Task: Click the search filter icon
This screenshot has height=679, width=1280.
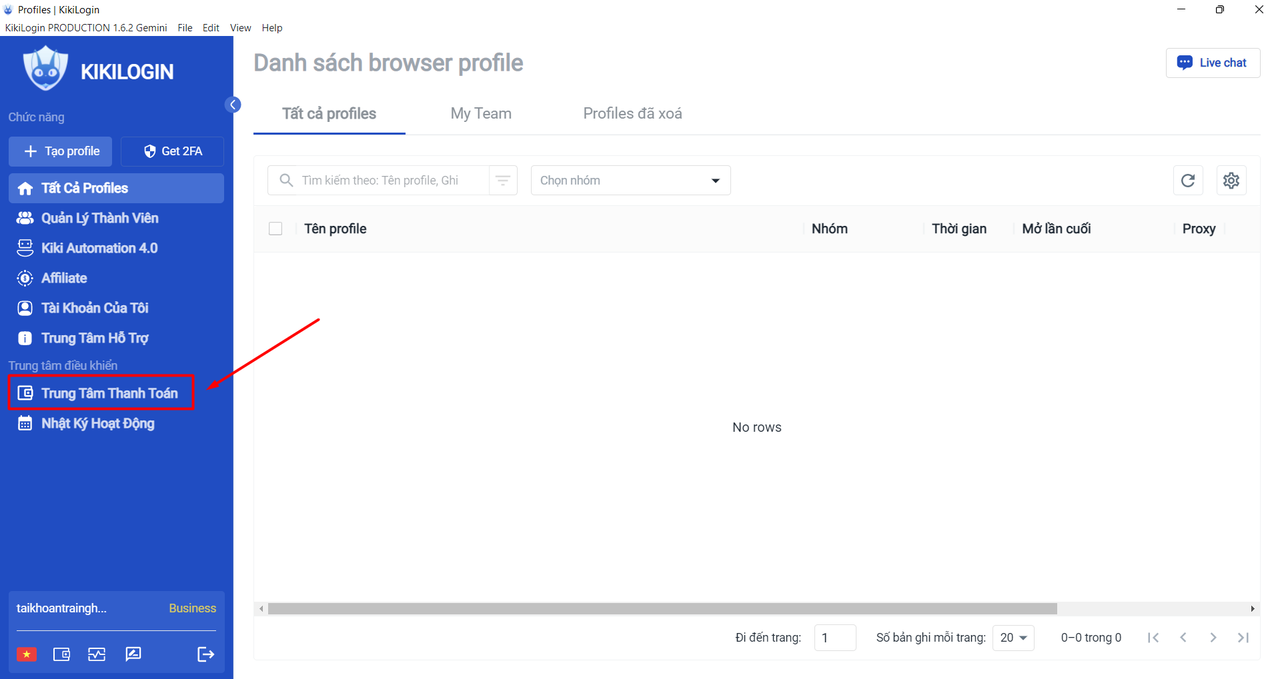Action: 503,180
